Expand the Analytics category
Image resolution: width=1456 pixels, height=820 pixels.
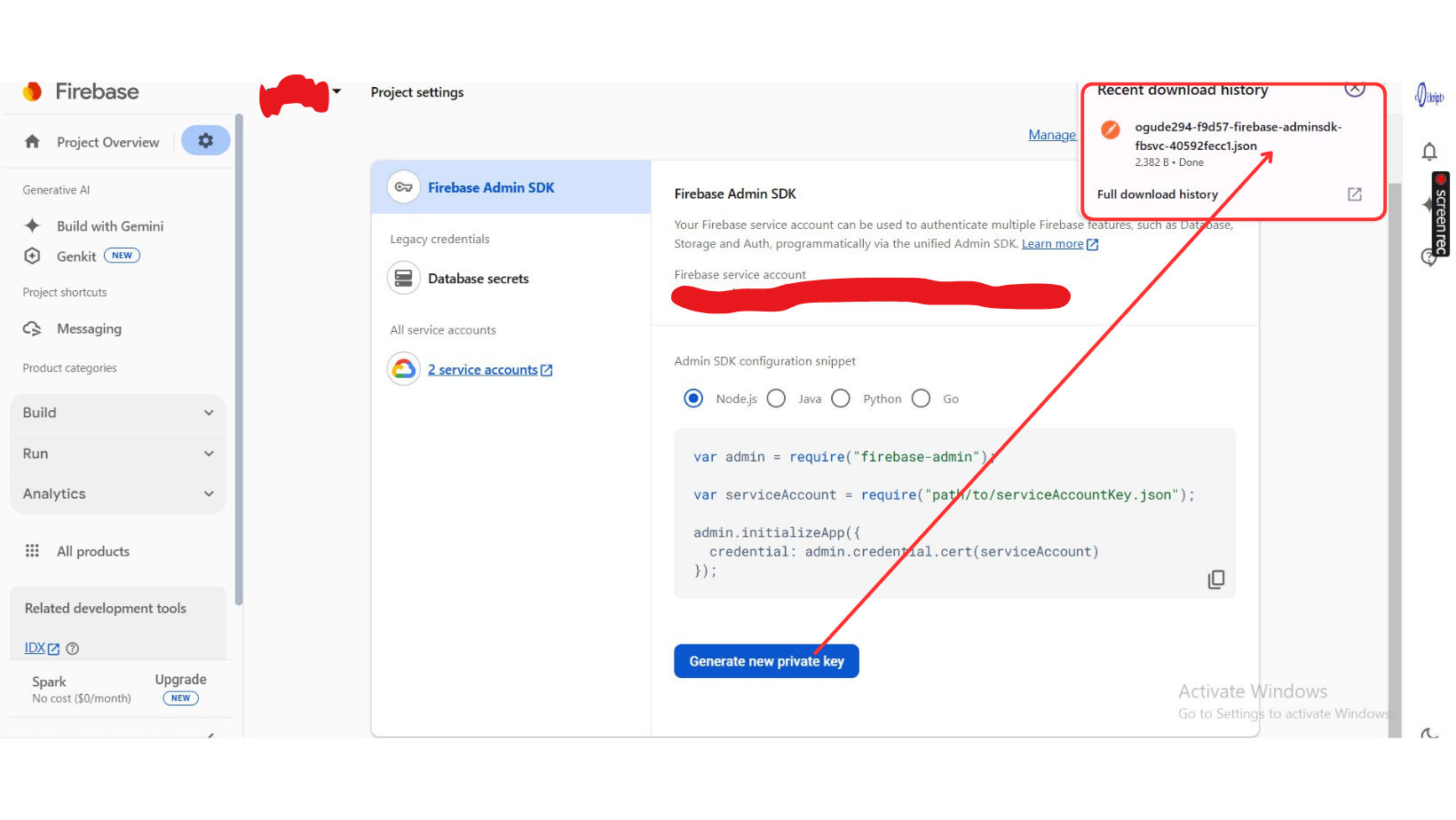[x=118, y=493]
